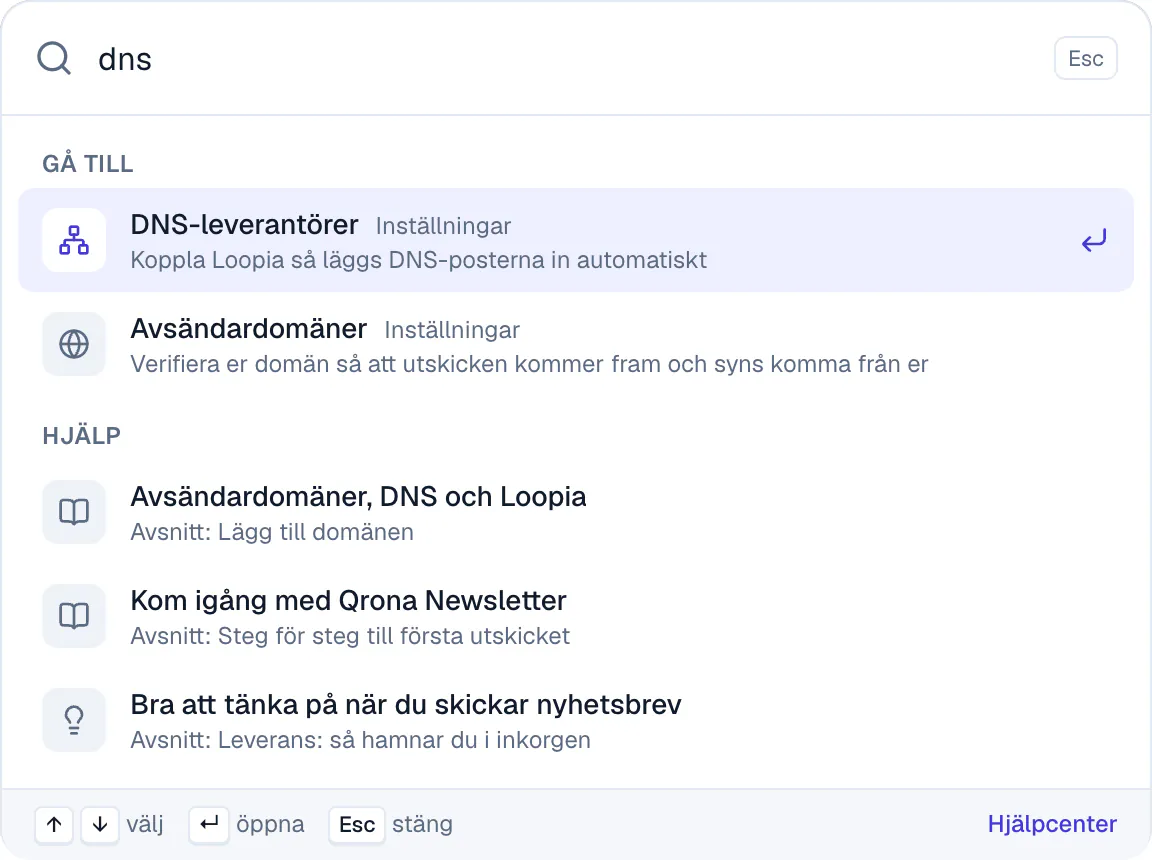This screenshot has width=1152, height=860.
Task: Click the DNS-leverantörer network icon
Action: [74, 240]
